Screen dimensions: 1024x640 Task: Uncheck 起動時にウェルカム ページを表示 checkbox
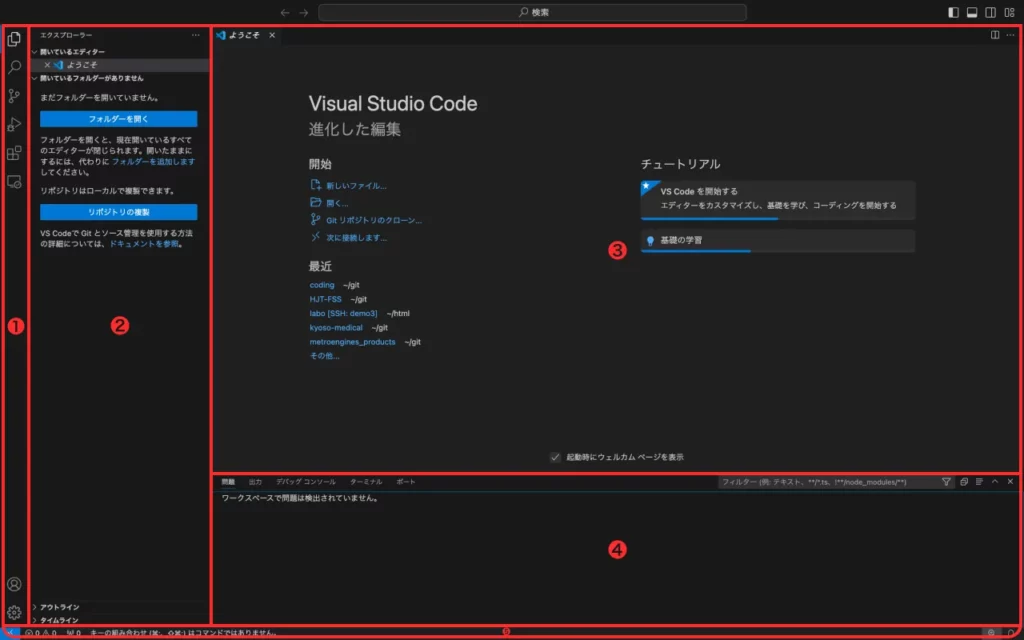(555, 457)
